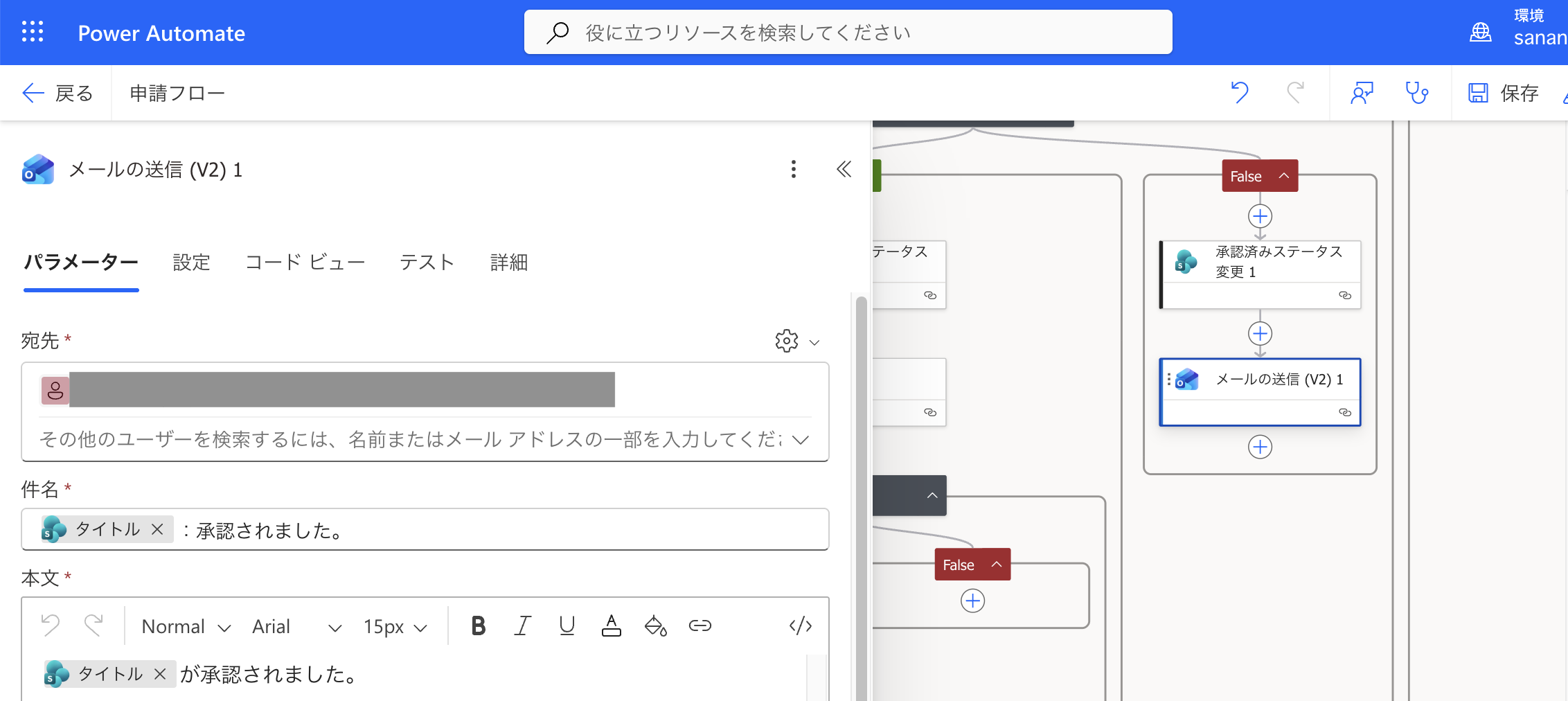Image resolution: width=1568 pixels, height=701 pixels.
Task: Redo the flow change in header
Action: (1295, 93)
